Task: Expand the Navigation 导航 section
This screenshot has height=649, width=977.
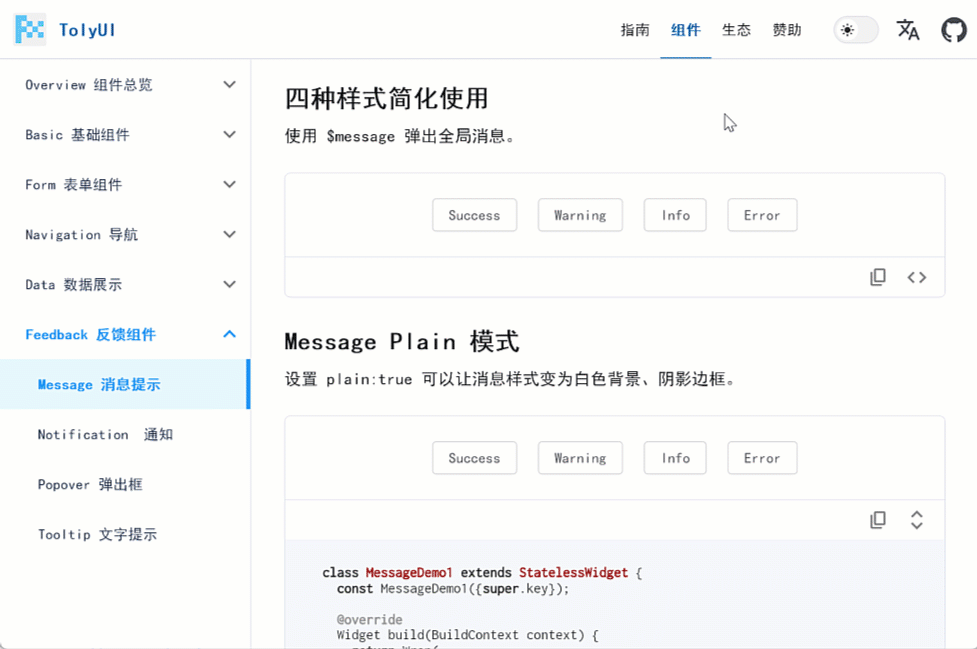Action: [x=125, y=234]
